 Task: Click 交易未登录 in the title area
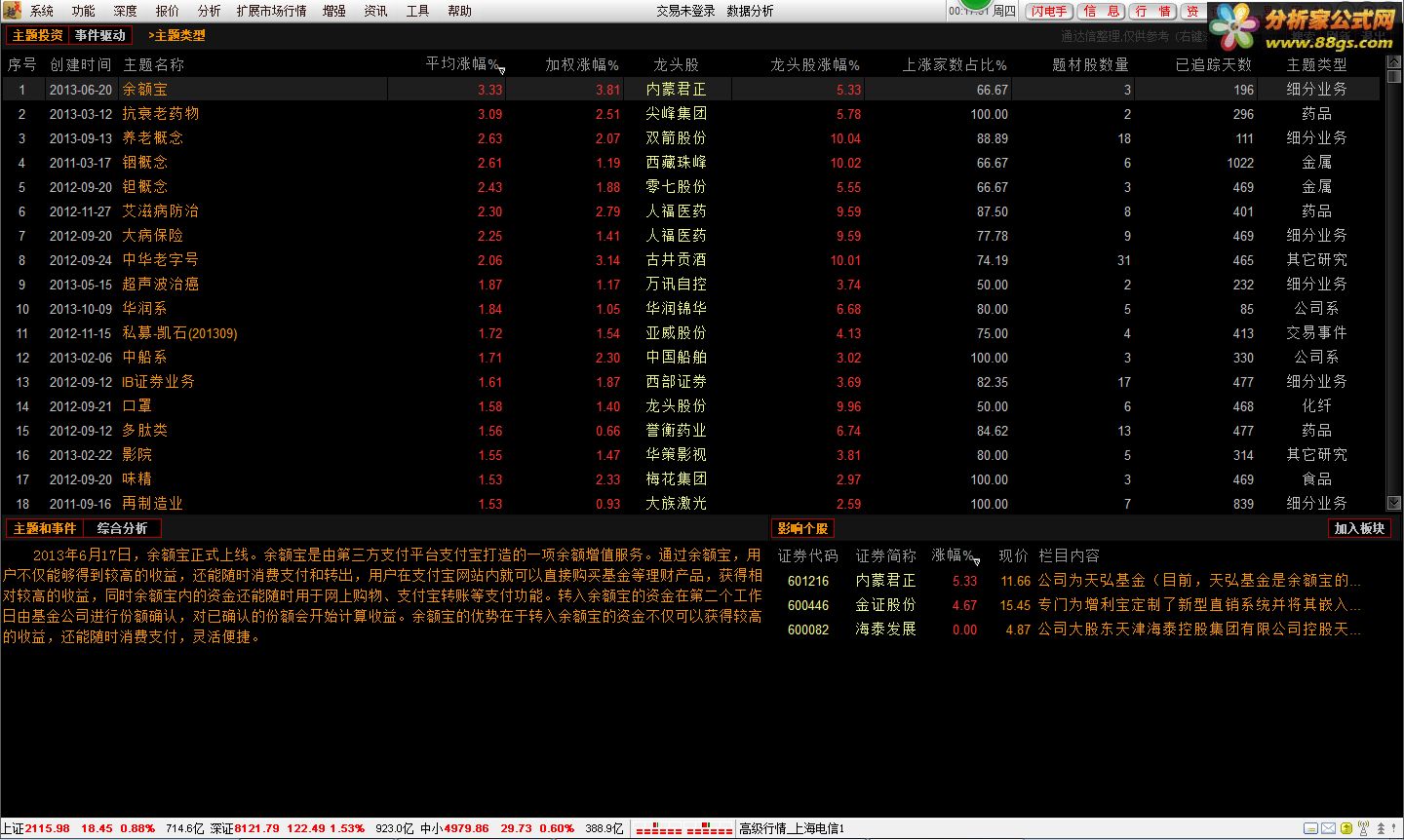[x=685, y=11]
